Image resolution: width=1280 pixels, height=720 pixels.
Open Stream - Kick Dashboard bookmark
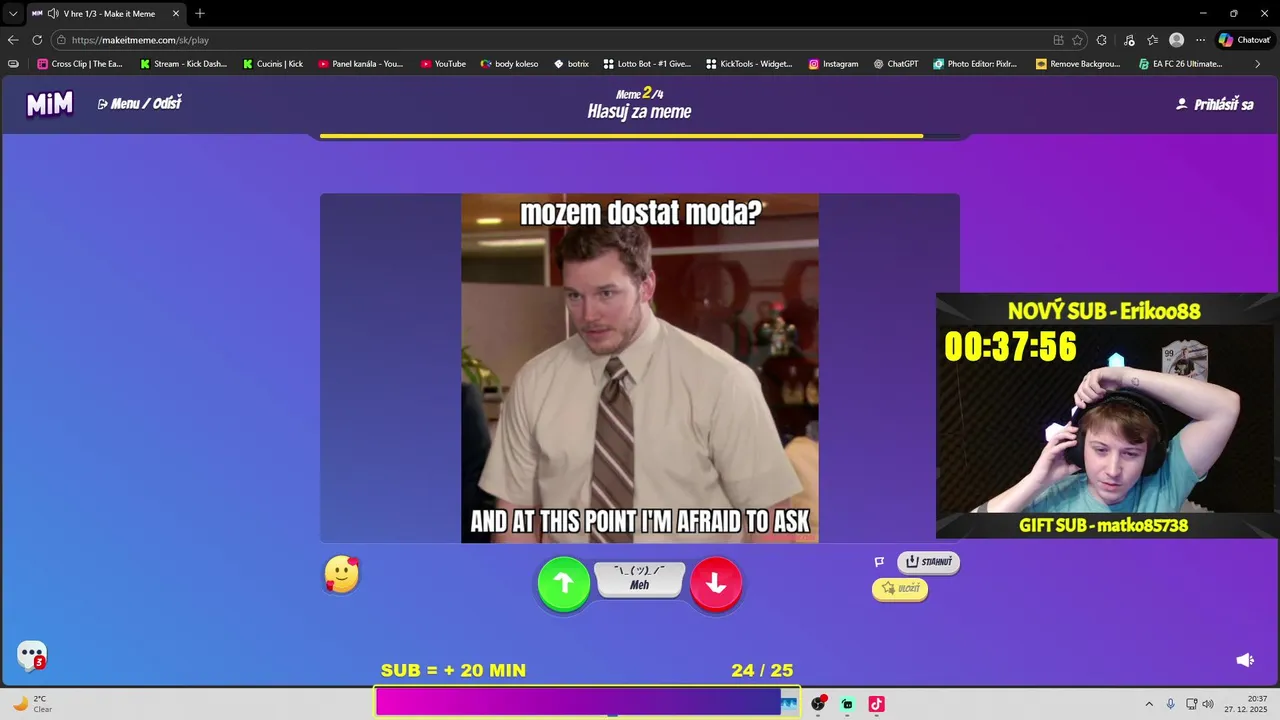pyautogui.click(x=183, y=64)
